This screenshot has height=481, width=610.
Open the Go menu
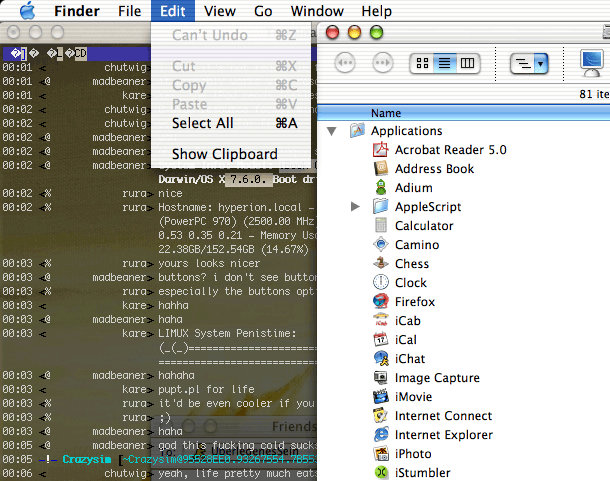tap(263, 11)
